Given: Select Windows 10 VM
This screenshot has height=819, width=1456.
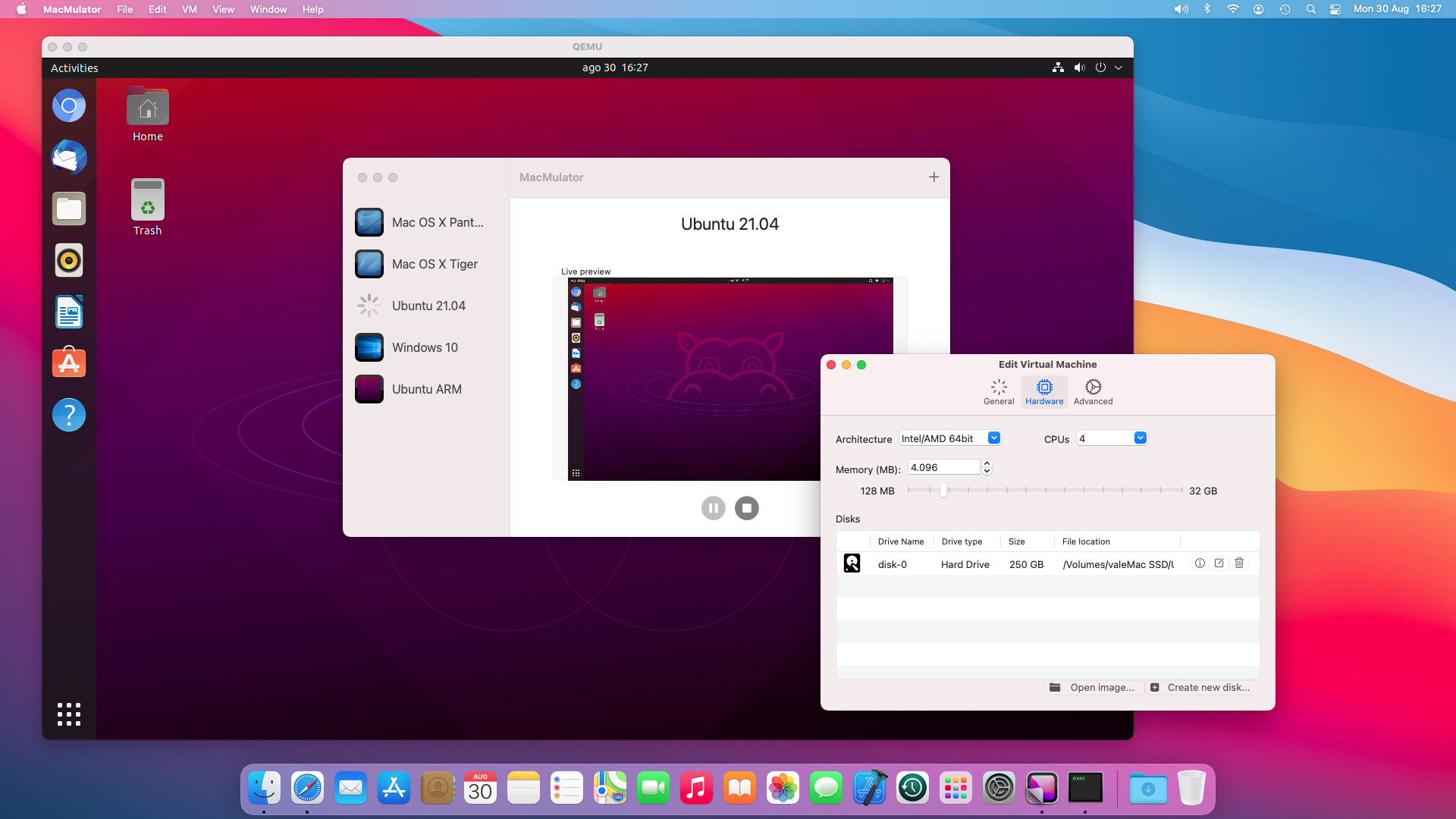Looking at the screenshot, I should pyautogui.click(x=427, y=347).
